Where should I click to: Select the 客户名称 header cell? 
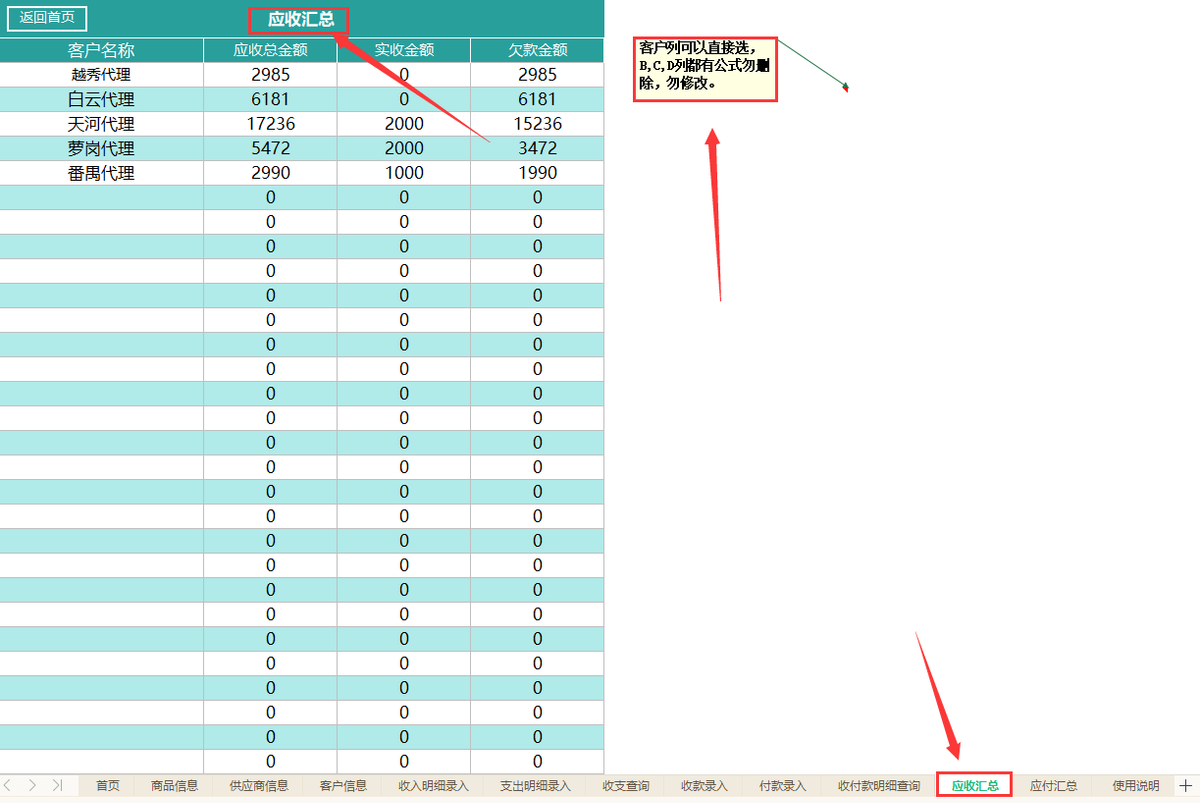click(102, 50)
